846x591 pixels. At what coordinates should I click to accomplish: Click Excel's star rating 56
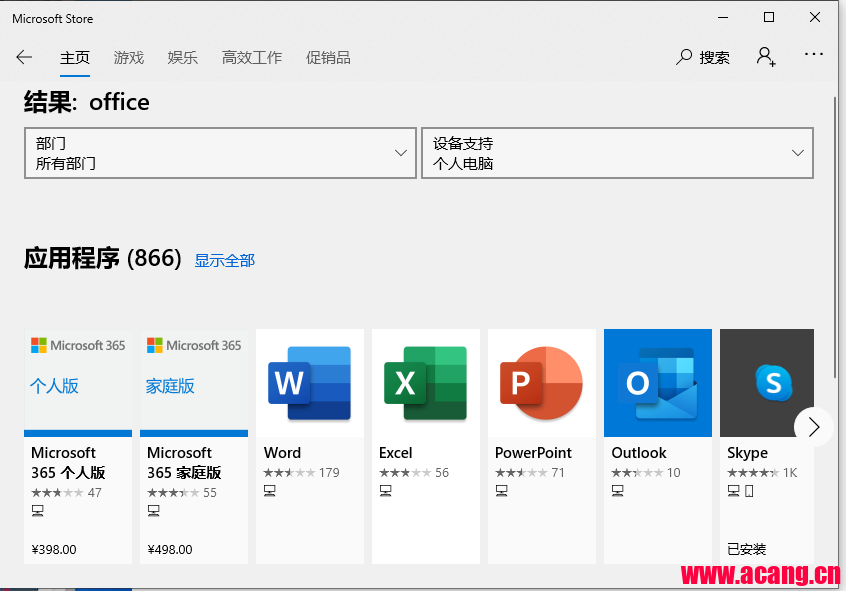(x=414, y=473)
